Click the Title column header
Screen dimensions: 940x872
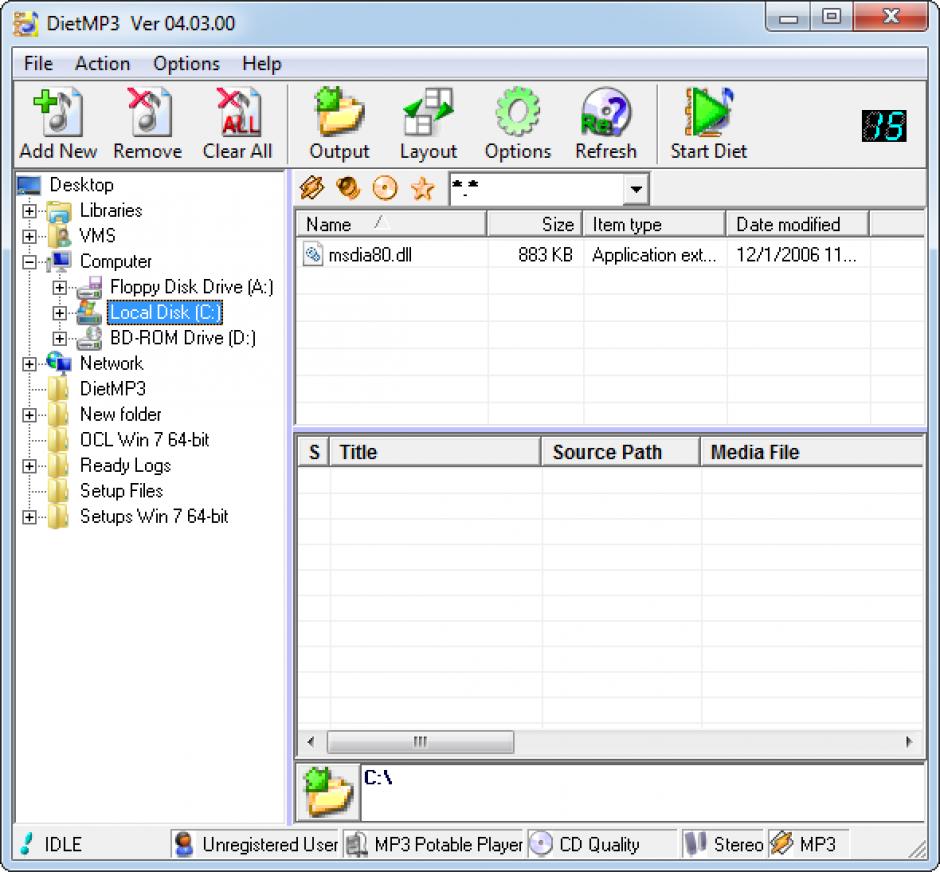pyautogui.click(x=435, y=452)
